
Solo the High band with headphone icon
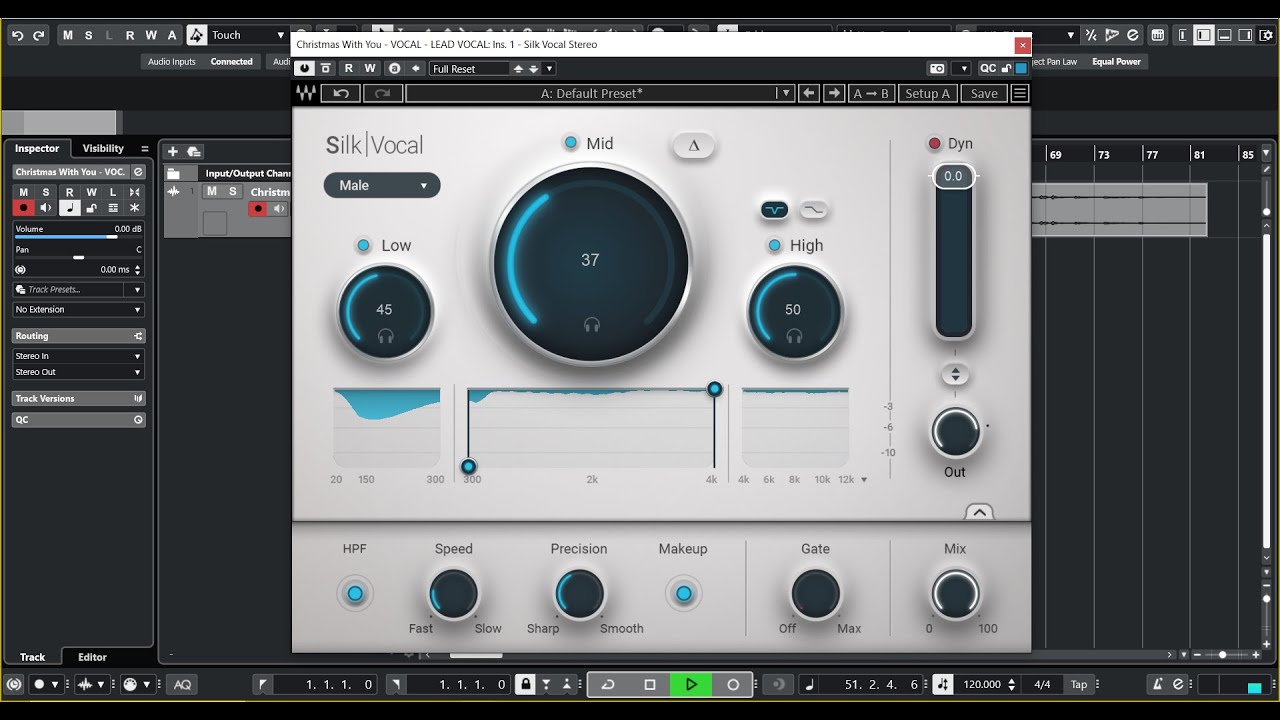[794, 336]
